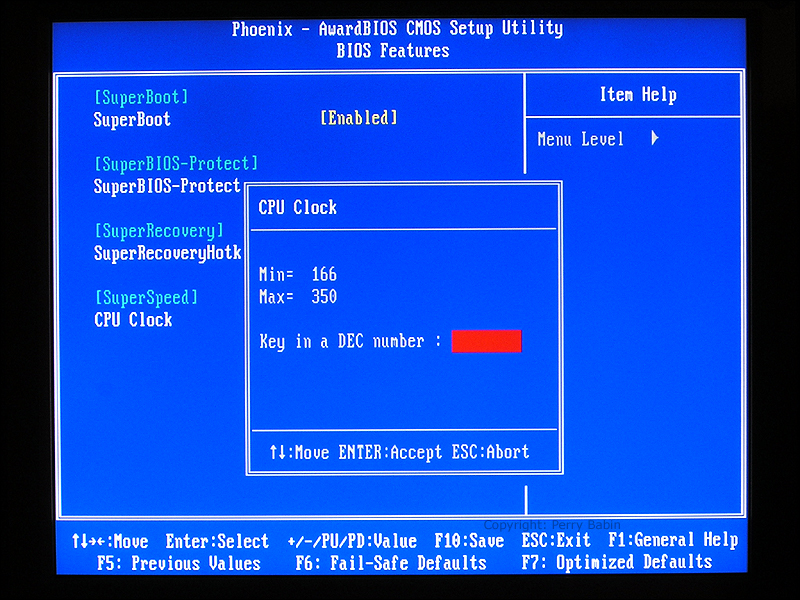Image resolution: width=800 pixels, height=600 pixels.
Task: Click the "F10:Save" shortcut hint
Action: 469,541
